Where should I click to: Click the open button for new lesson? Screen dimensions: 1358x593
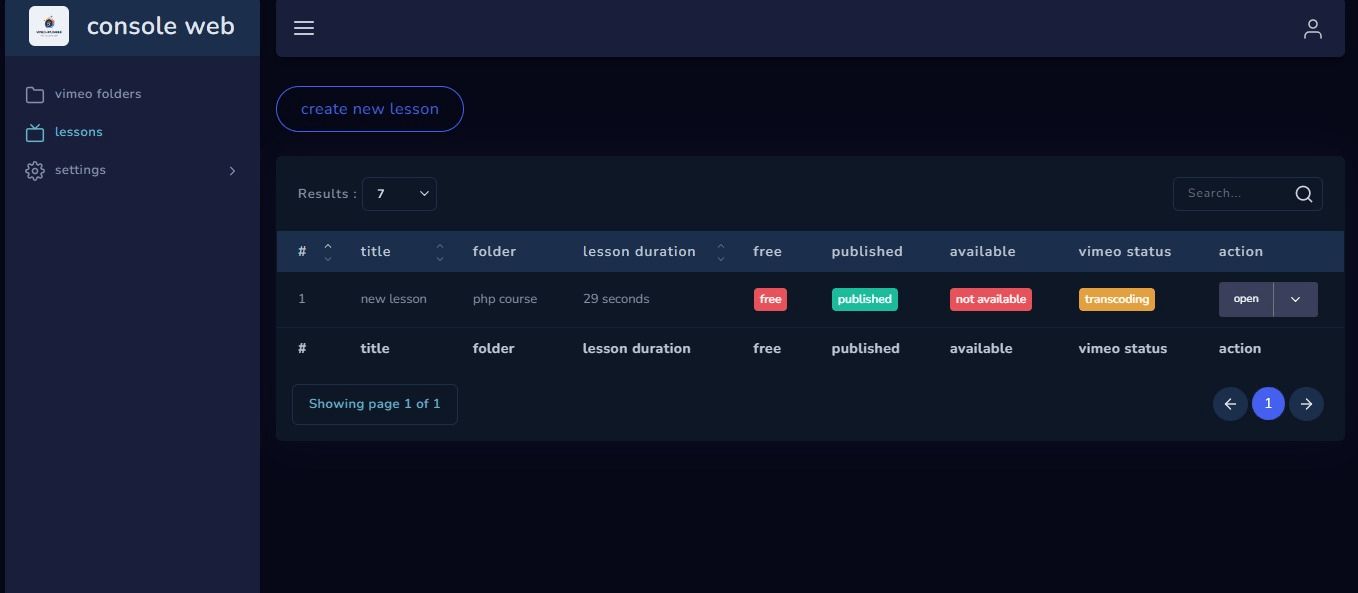[1245, 299]
